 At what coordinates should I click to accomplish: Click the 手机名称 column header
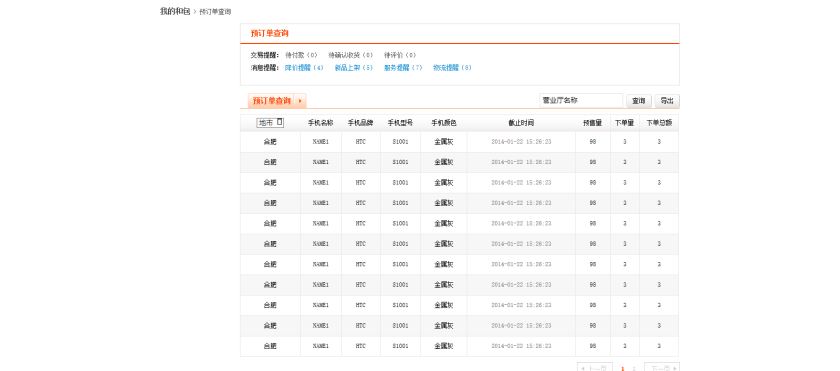click(x=320, y=123)
